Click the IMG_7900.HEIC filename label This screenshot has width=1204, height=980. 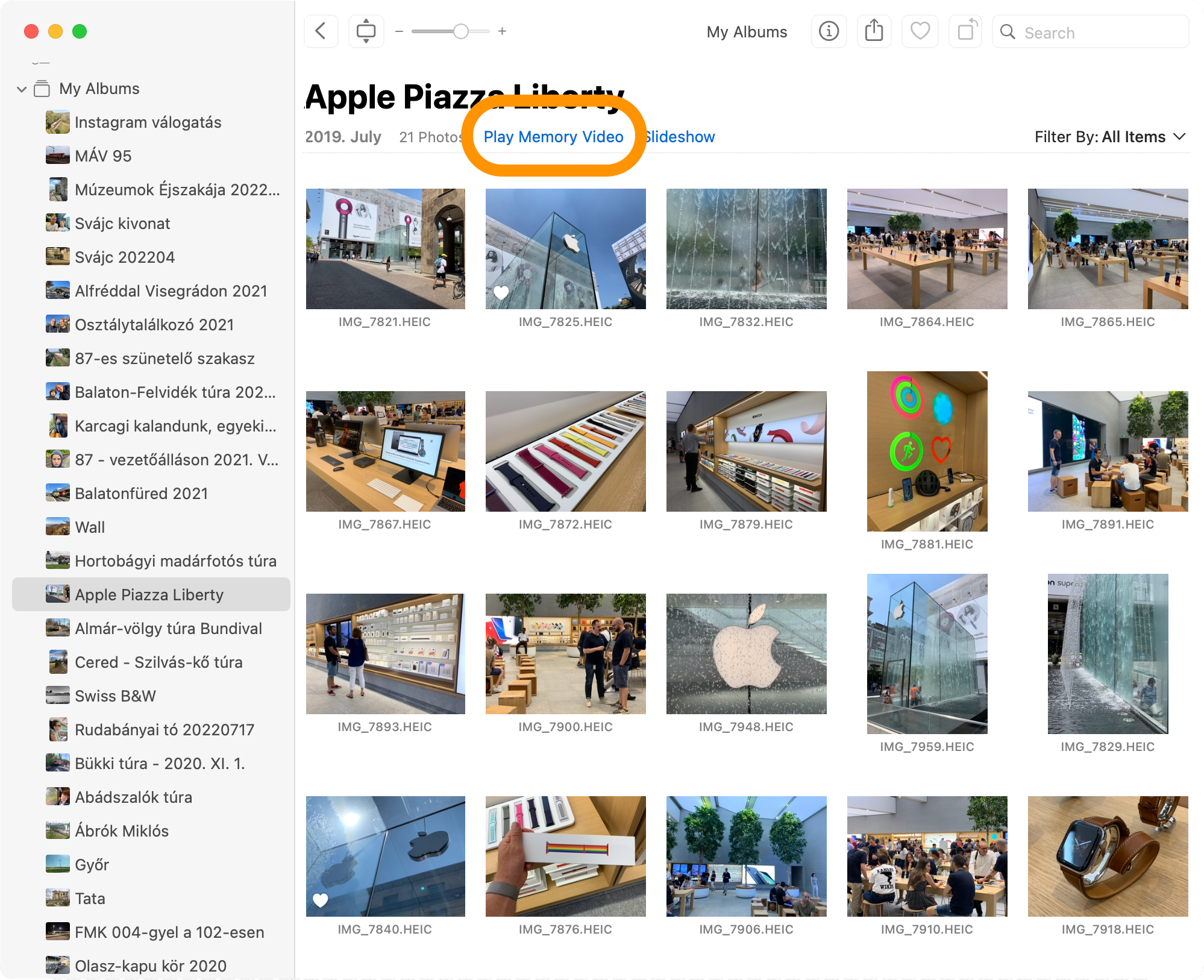(566, 727)
